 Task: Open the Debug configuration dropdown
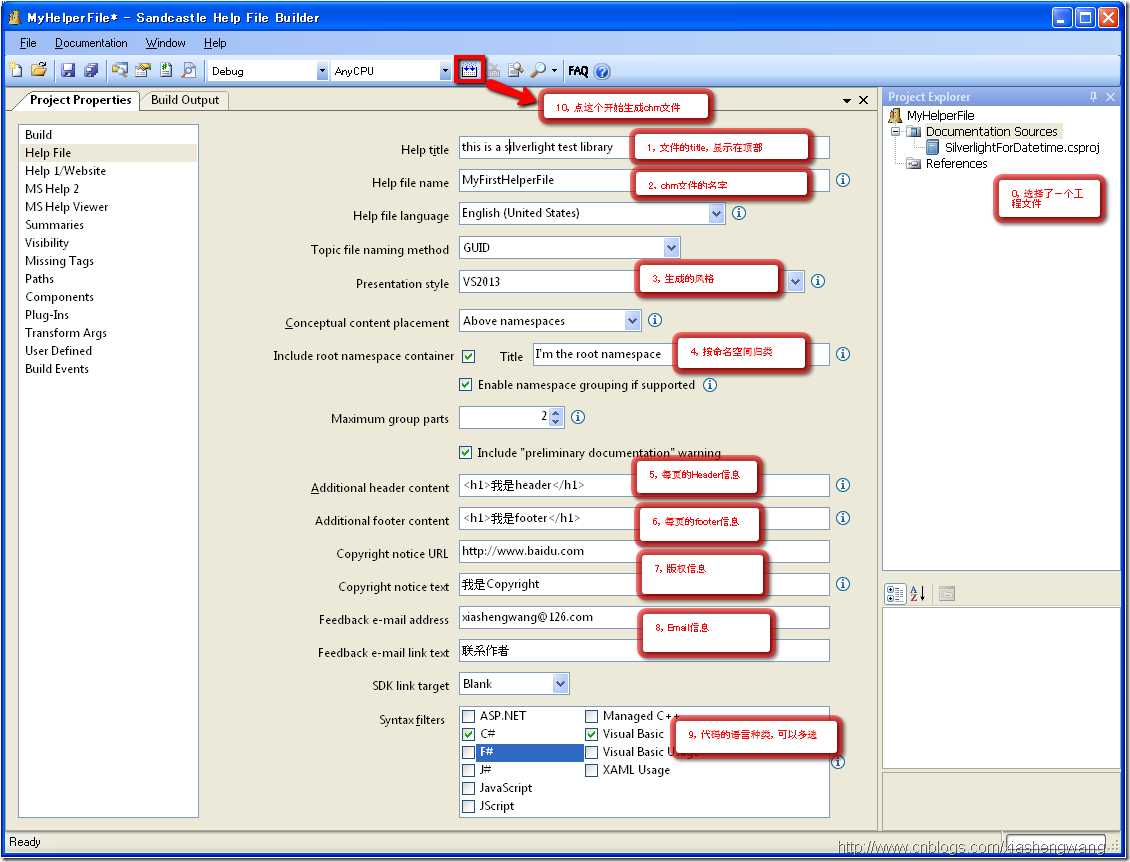pyautogui.click(x=322, y=71)
